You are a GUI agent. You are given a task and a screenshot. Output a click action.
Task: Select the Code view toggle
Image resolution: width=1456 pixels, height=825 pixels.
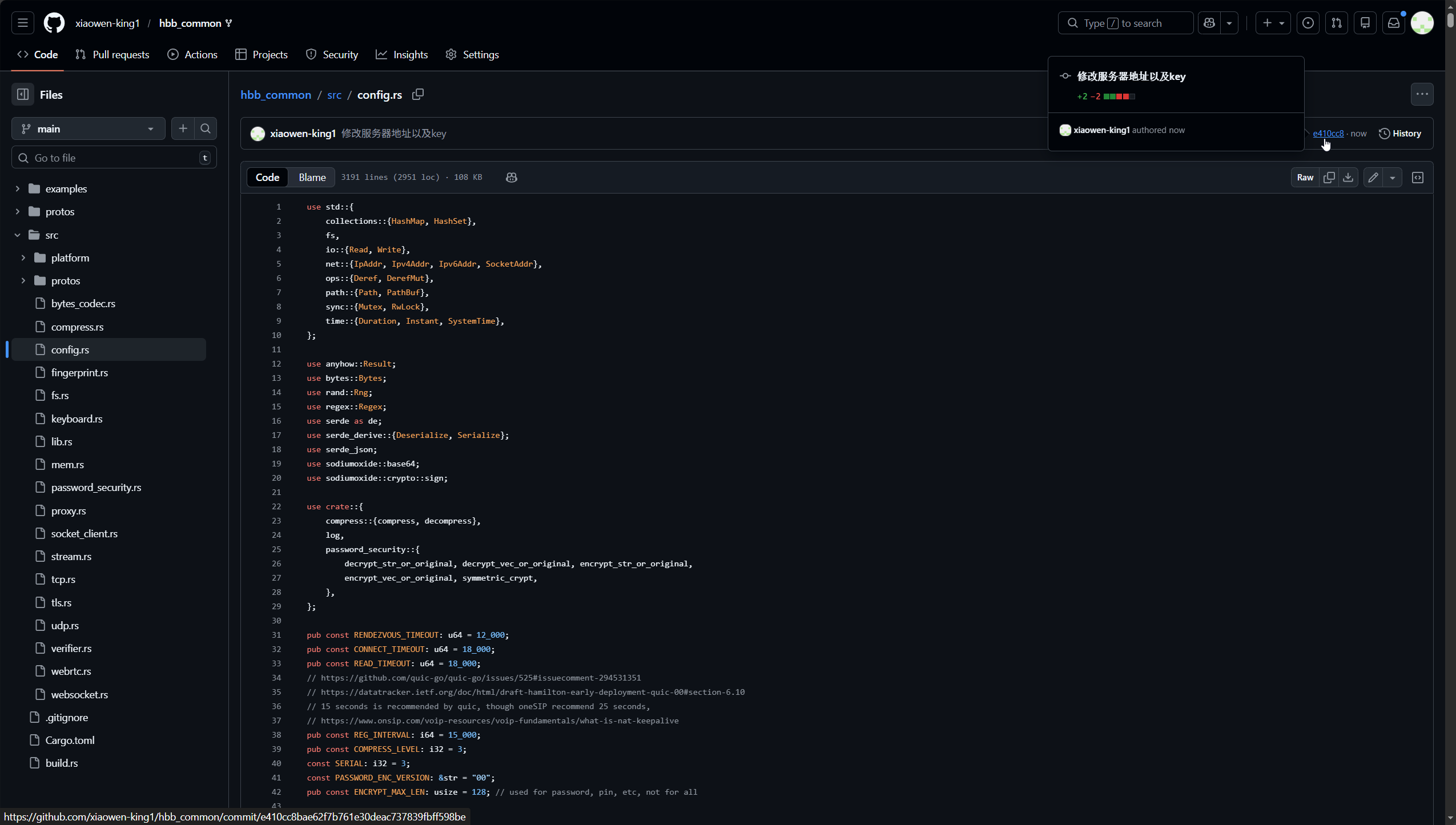(x=267, y=178)
